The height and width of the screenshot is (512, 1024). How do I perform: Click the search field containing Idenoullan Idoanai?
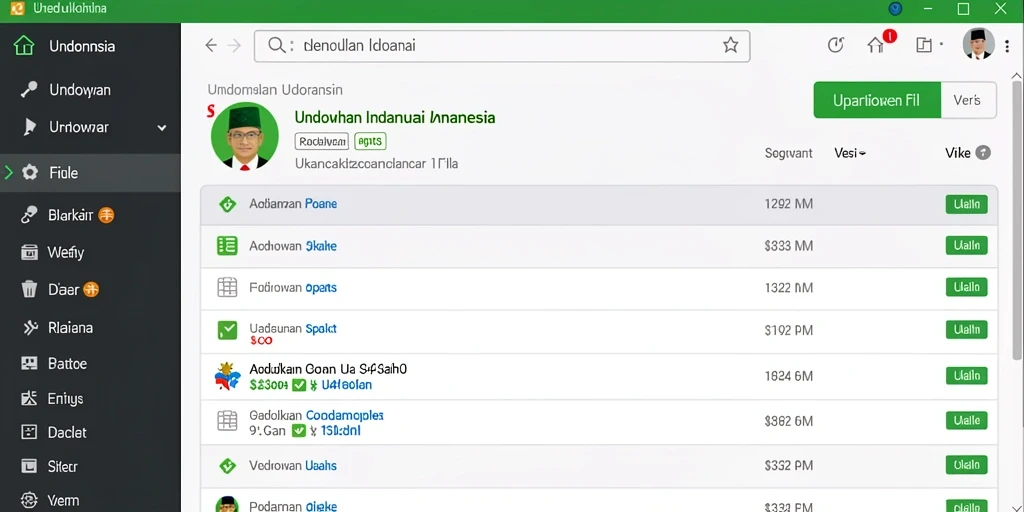coord(502,46)
